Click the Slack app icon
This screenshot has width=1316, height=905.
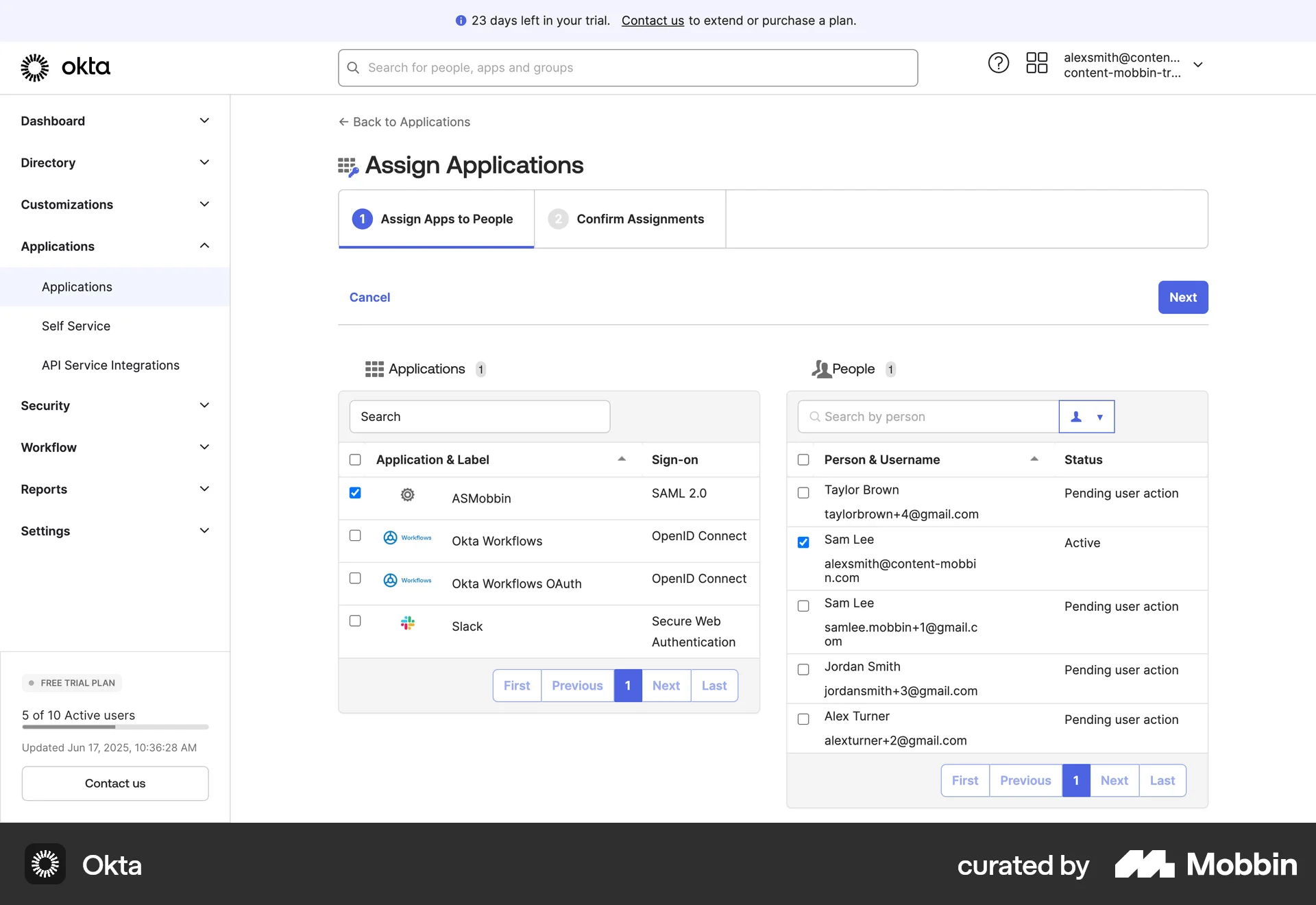pos(407,623)
